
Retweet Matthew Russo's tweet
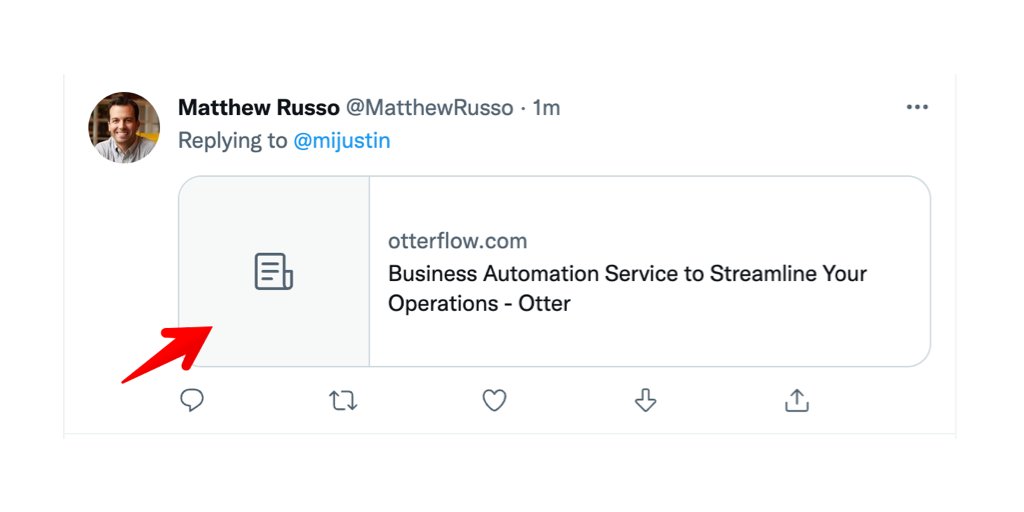point(343,401)
